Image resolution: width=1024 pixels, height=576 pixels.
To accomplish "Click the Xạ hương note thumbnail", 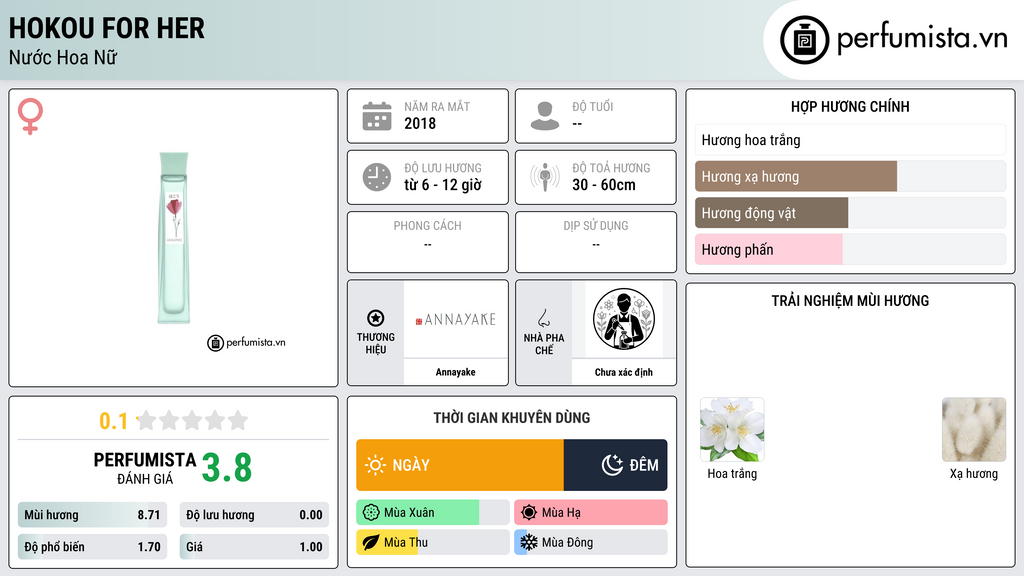I will pos(974,430).
